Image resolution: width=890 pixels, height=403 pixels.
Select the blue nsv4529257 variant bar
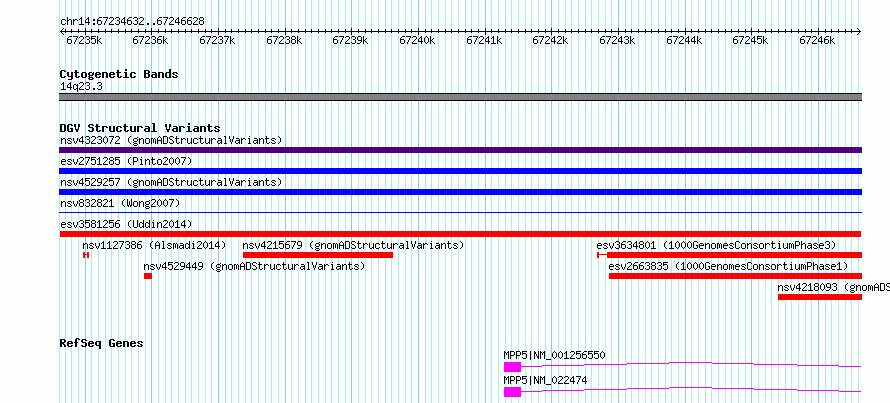tap(460, 192)
